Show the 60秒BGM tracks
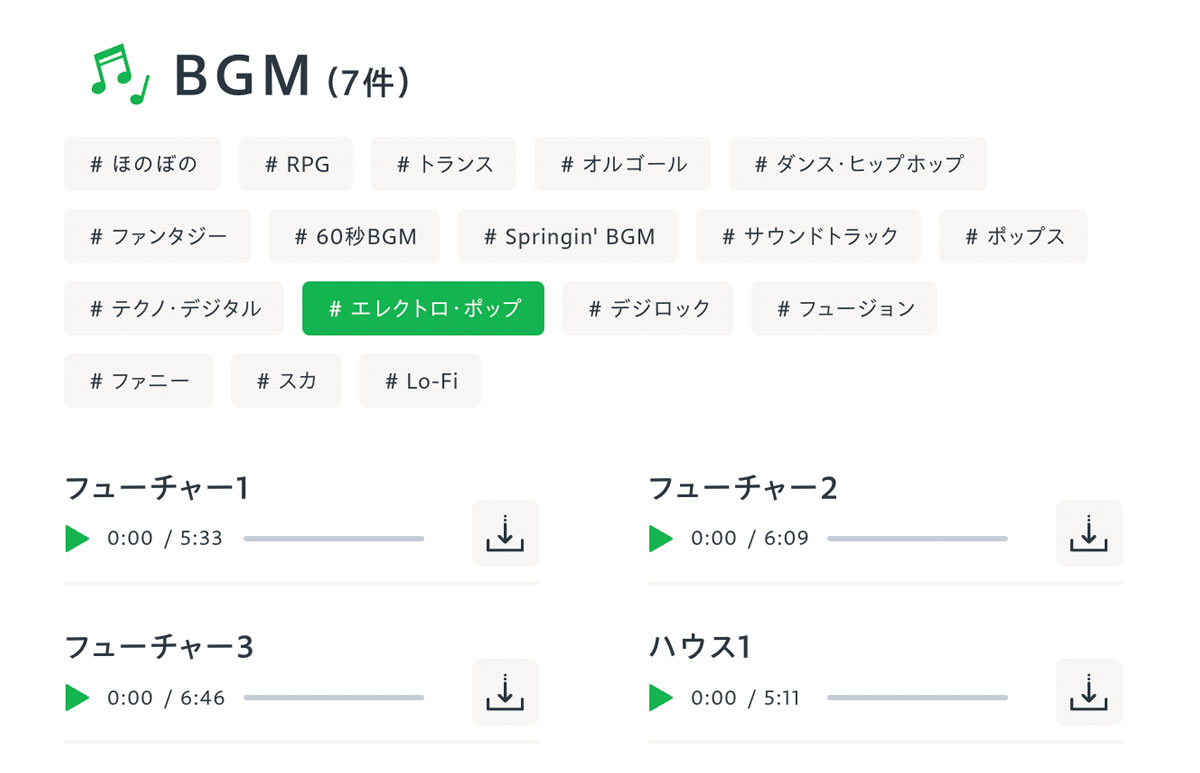 [354, 236]
